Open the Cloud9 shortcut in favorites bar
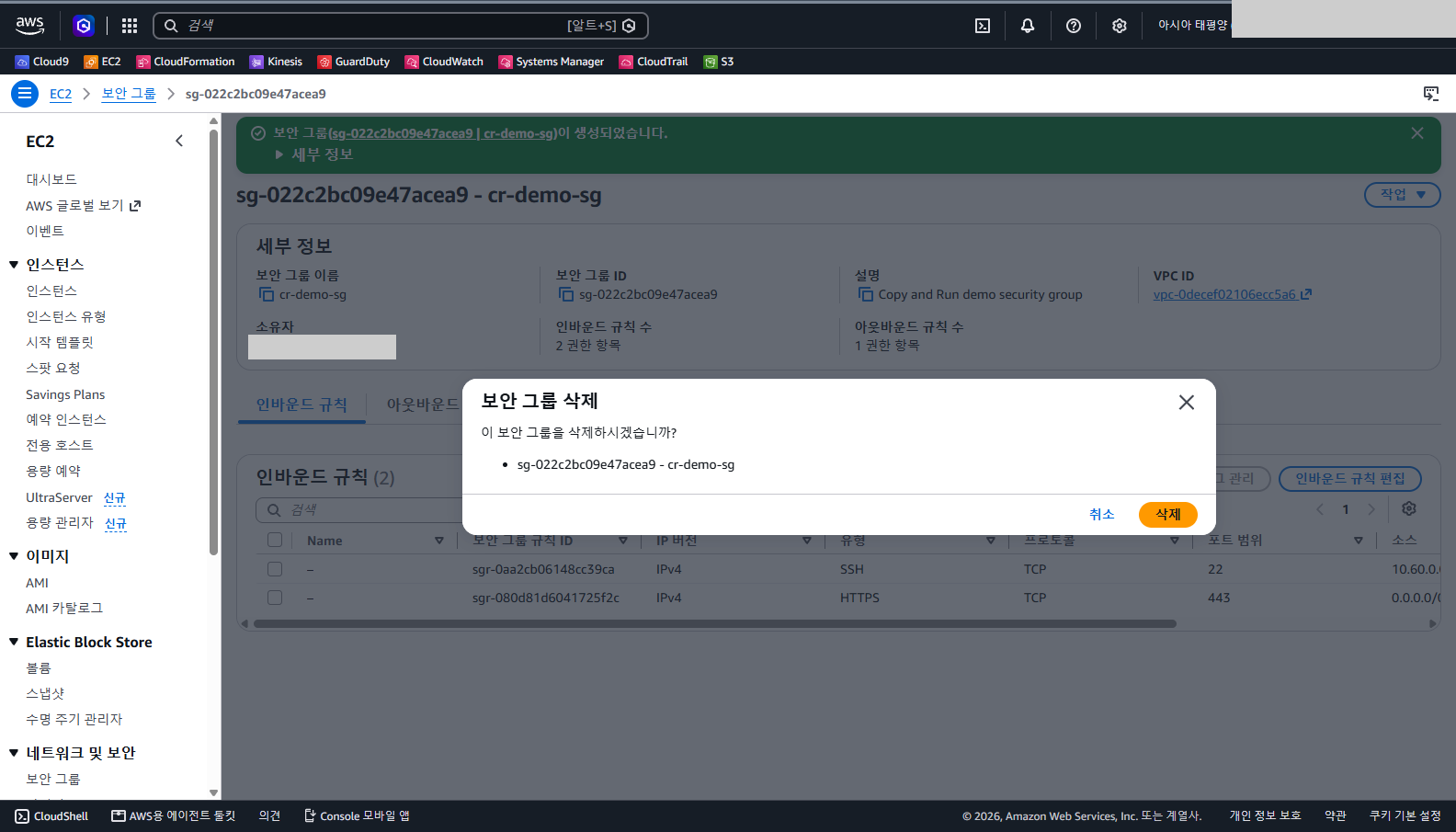The height and width of the screenshot is (832, 1456). pos(42,62)
